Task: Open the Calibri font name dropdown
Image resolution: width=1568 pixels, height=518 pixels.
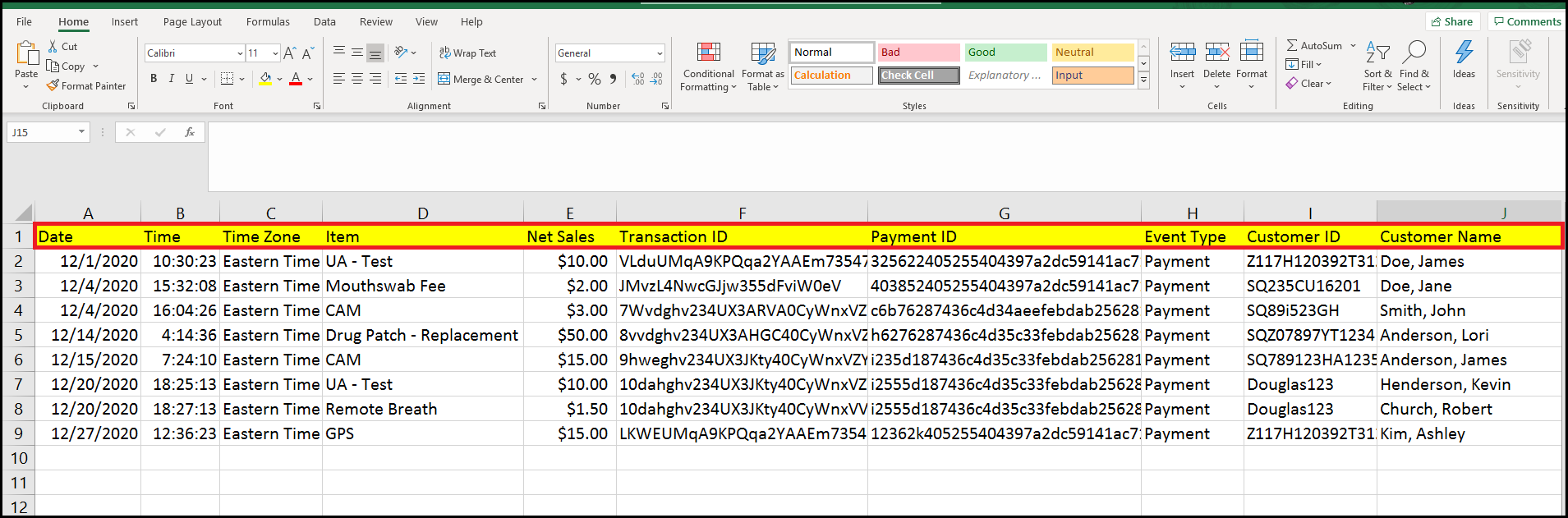Action: coord(239,53)
